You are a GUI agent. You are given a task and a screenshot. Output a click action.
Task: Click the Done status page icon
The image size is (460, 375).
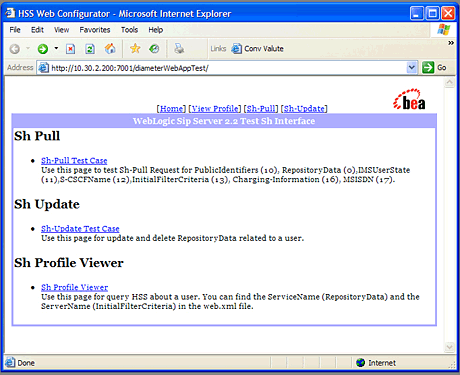click(10, 362)
